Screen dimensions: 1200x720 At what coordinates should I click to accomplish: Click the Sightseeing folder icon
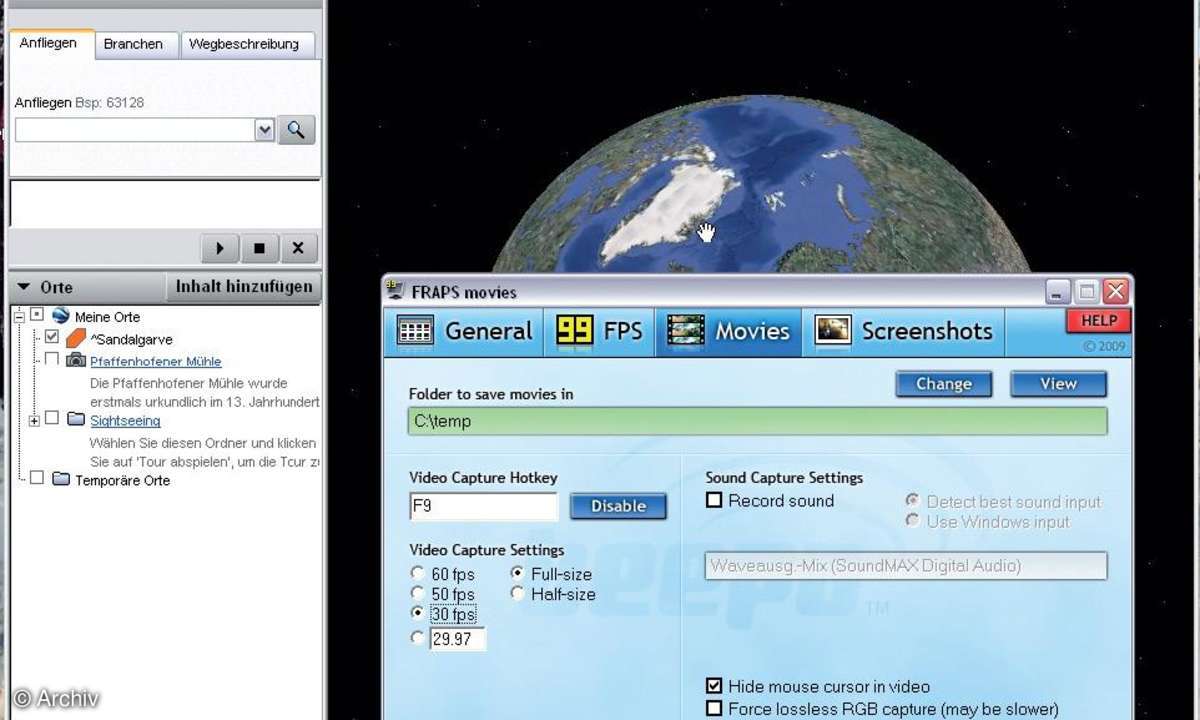[x=75, y=419]
